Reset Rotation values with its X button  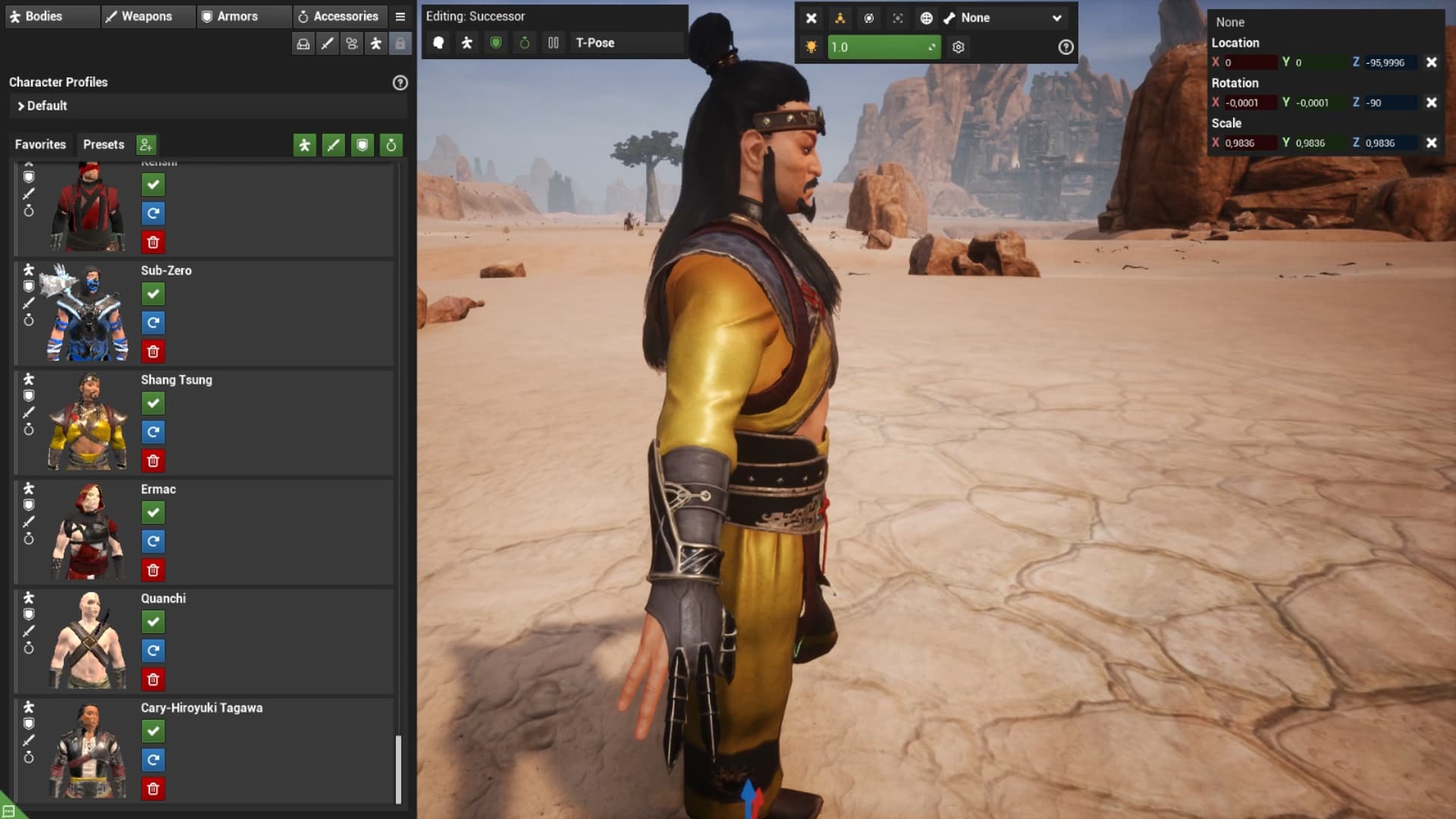[1431, 102]
